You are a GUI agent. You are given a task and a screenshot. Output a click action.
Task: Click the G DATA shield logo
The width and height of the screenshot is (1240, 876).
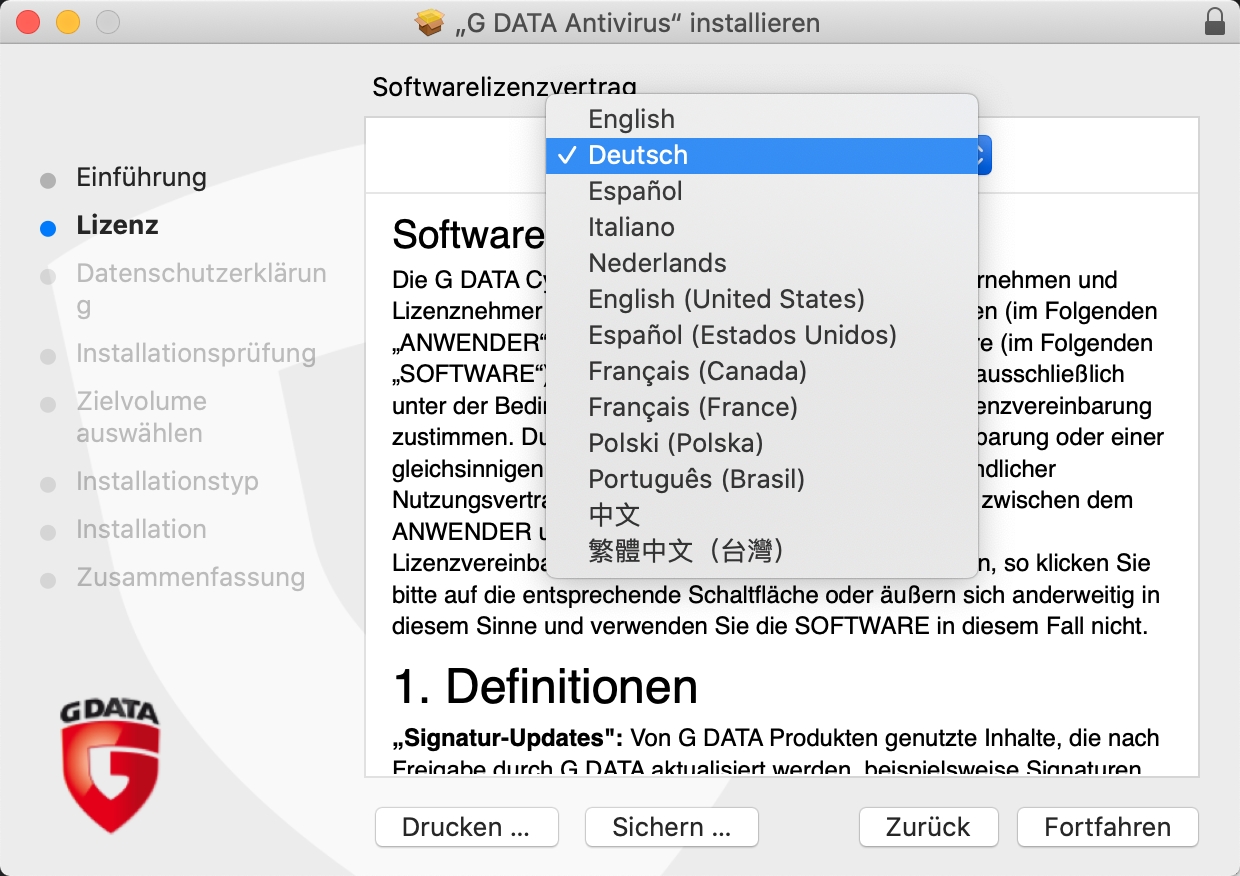(x=110, y=765)
